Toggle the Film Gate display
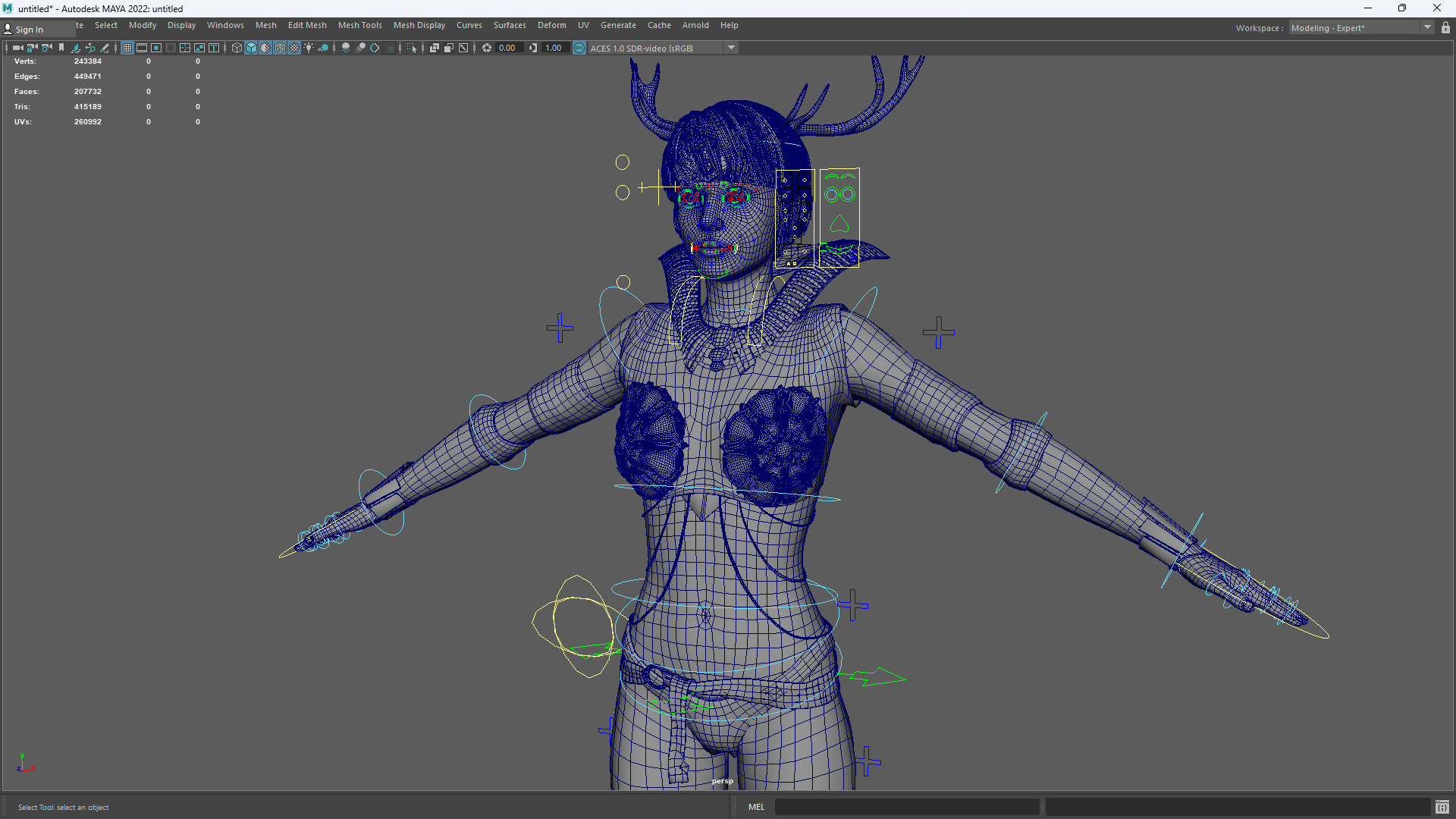The height and width of the screenshot is (819, 1456). tap(142, 48)
